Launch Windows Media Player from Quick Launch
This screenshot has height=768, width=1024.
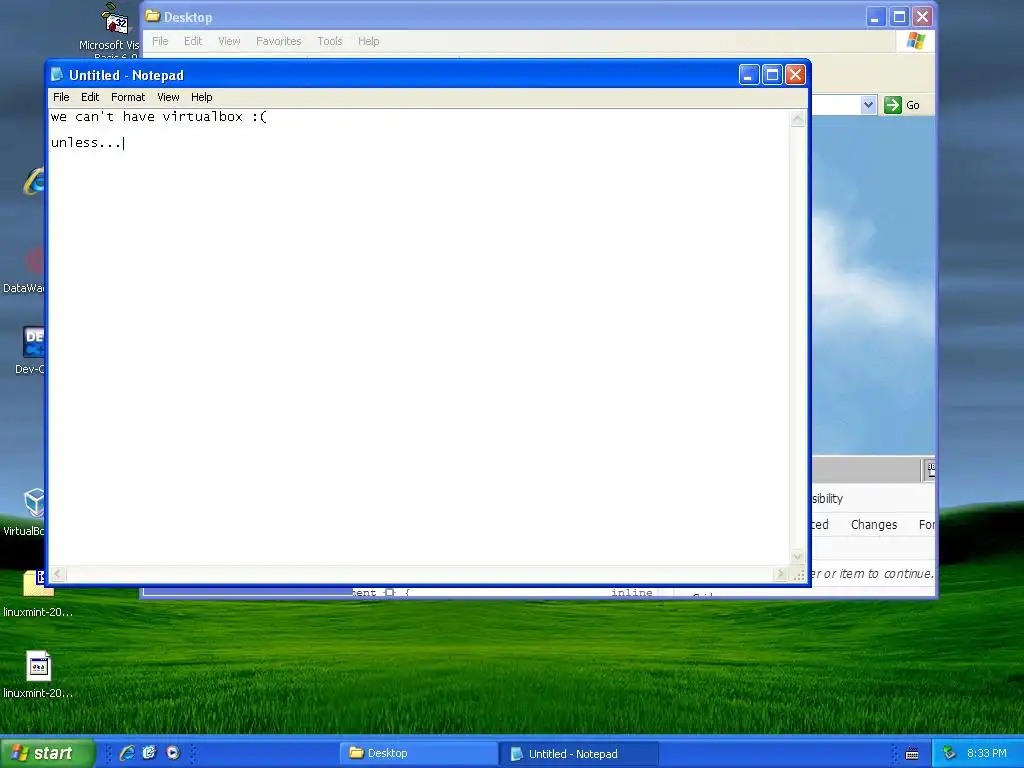(x=172, y=753)
